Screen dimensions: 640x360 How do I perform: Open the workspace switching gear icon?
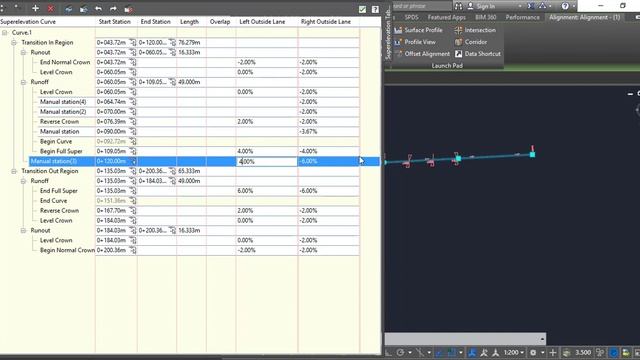point(533,352)
